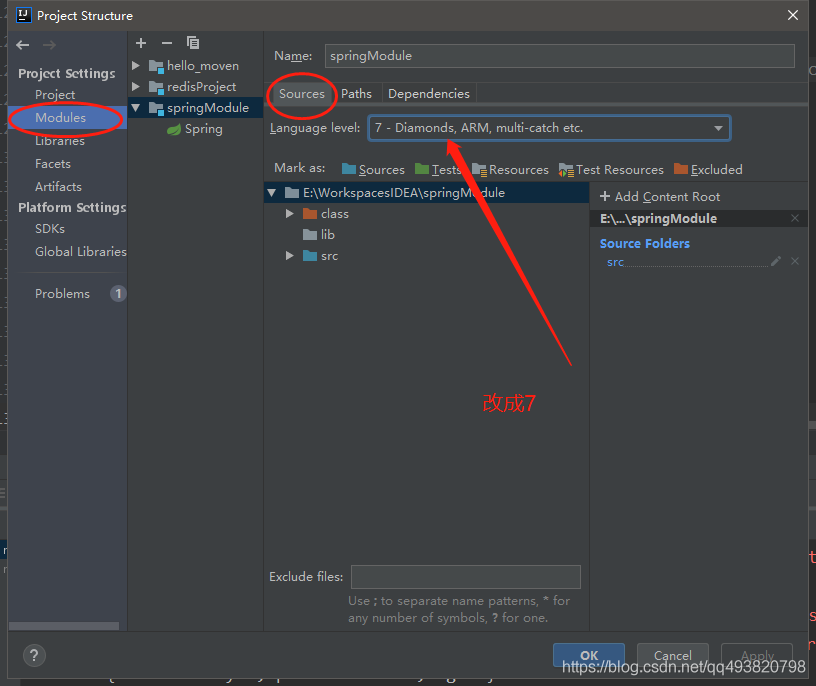Viewport: 816px width, 686px height.
Task: Mark as Tests folder
Action: [438, 170]
